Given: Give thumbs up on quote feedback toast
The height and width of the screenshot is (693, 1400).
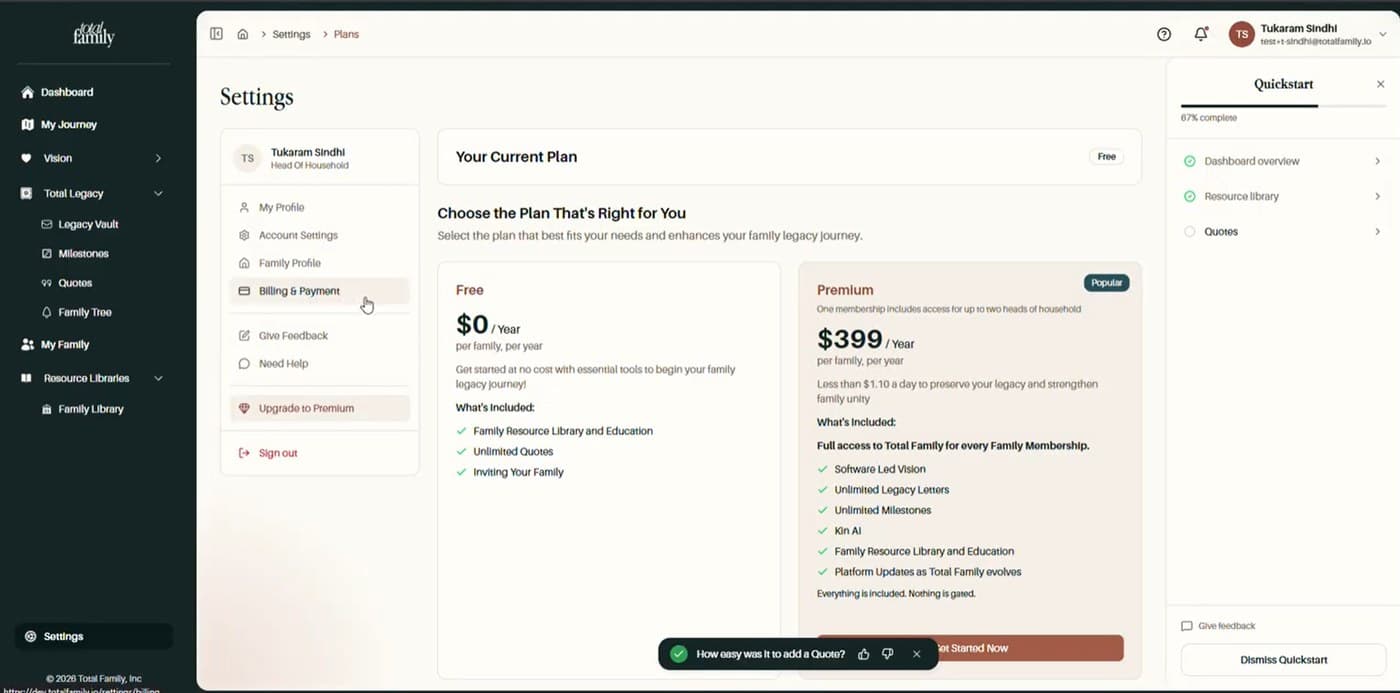Looking at the screenshot, I should click(864, 654).
